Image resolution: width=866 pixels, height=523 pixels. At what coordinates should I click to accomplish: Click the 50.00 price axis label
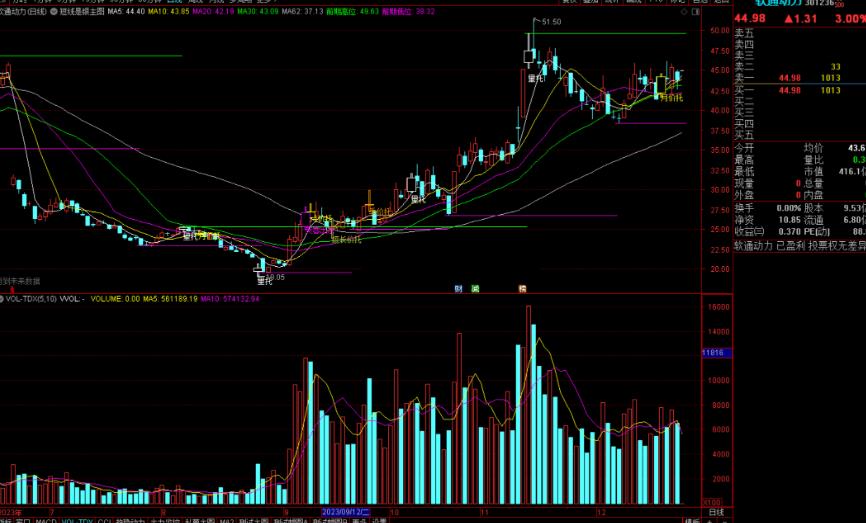(x=720, y=31)
